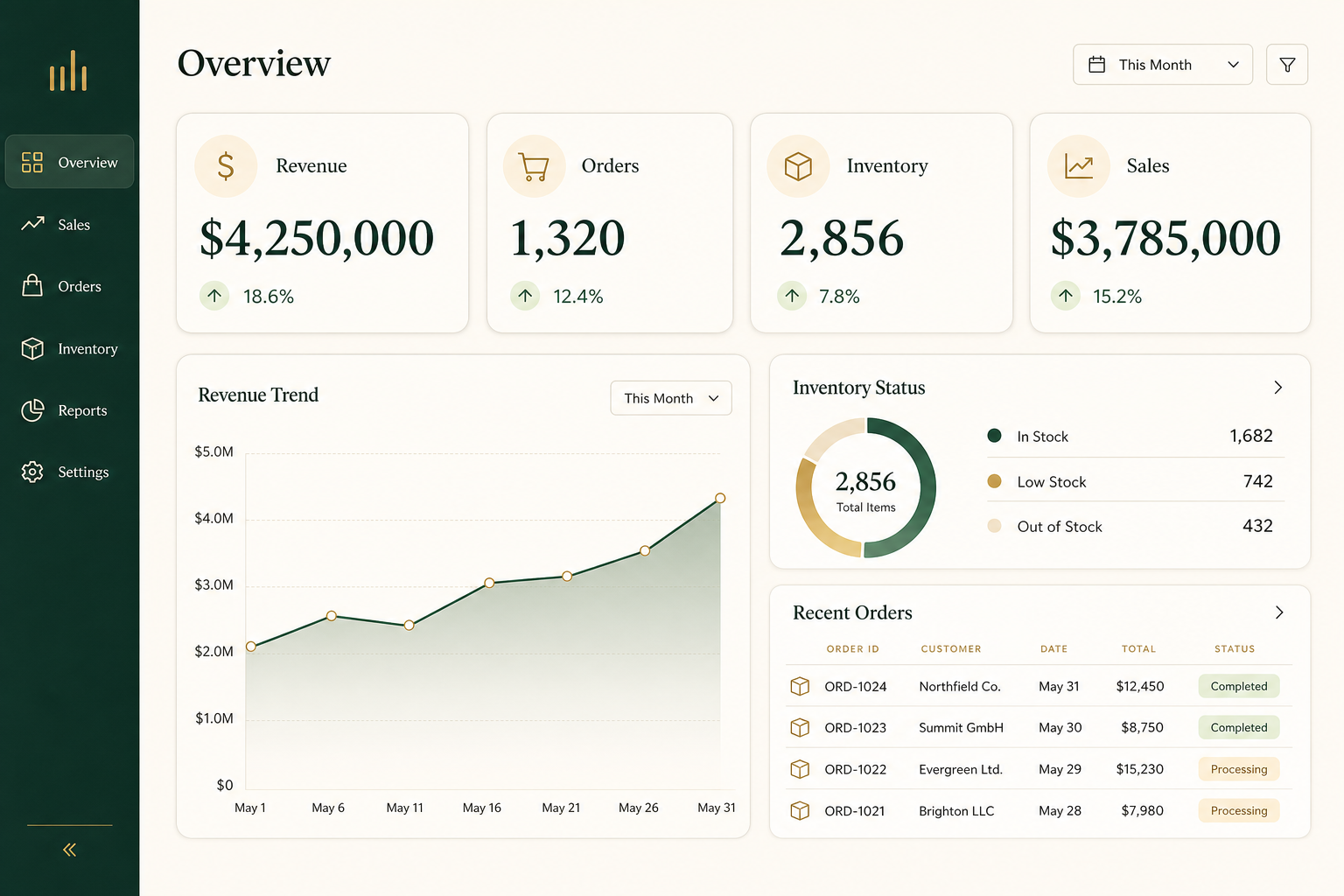This screenshot has width=1344, height=896.
Task: Click the In Stock green legend dot
Action: point(994,436)
